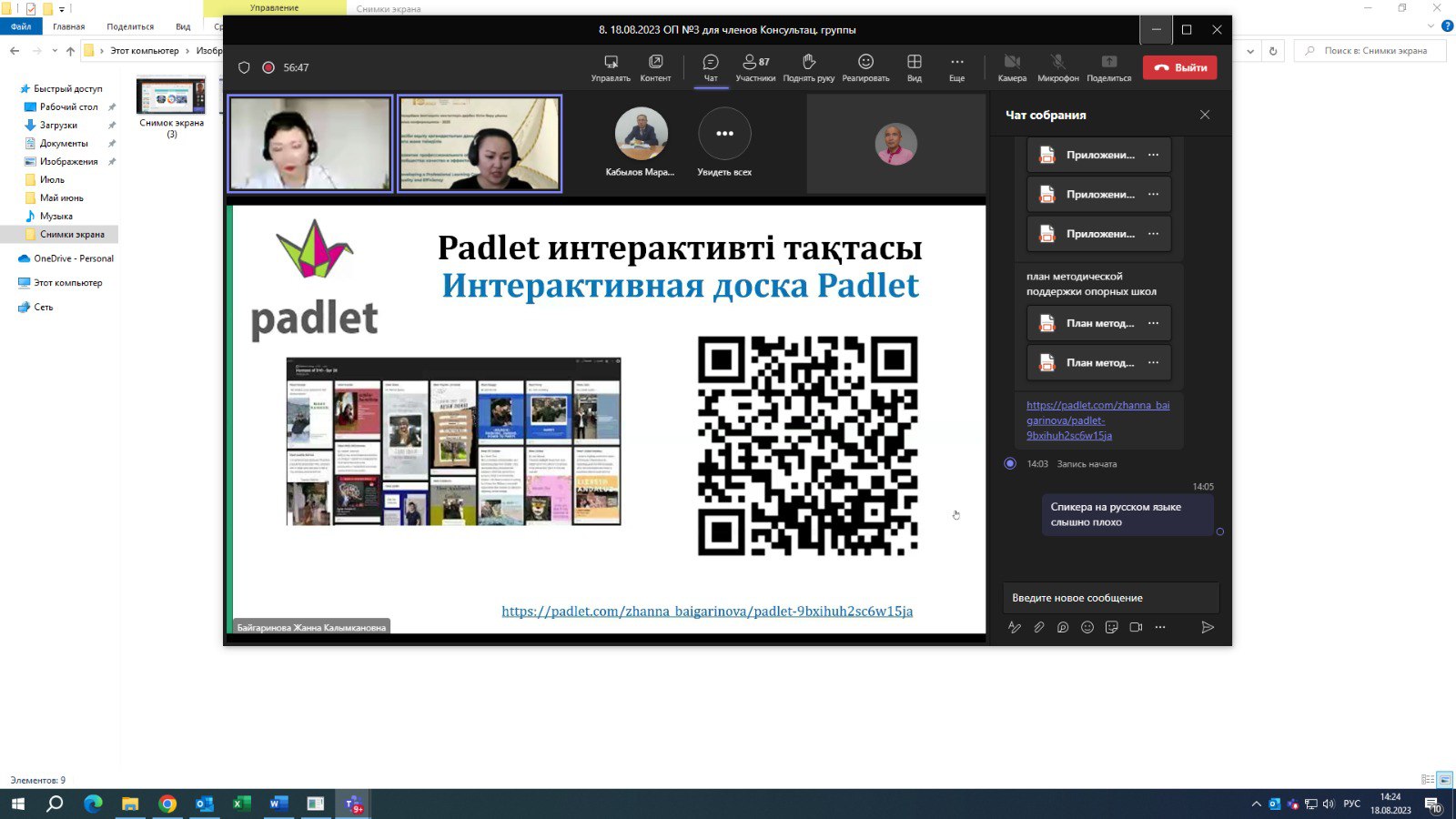Open more compose options in chat
1456x819 pixels.
click(1159, 627)
